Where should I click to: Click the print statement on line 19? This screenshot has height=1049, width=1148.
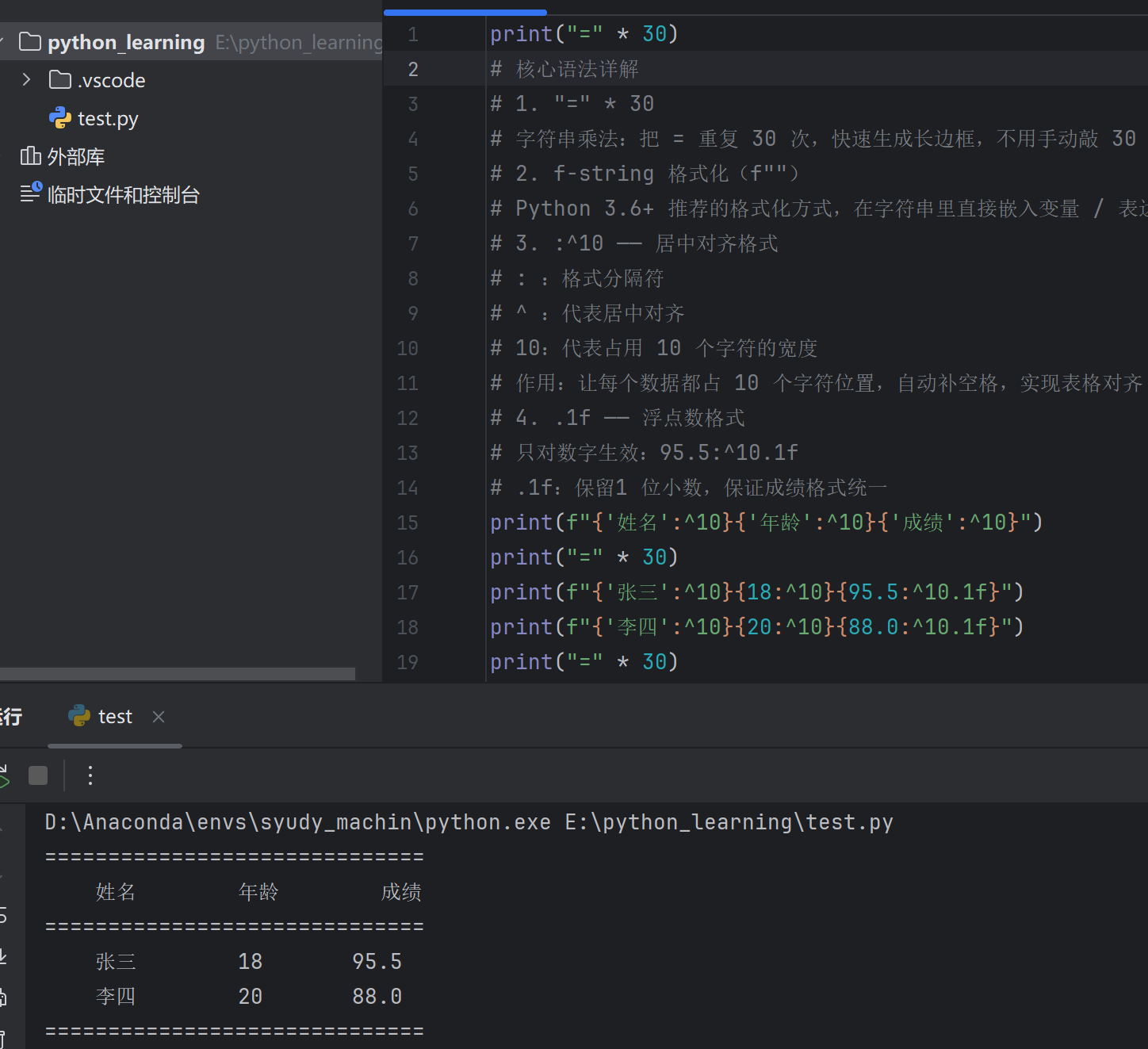pos(584,662)
